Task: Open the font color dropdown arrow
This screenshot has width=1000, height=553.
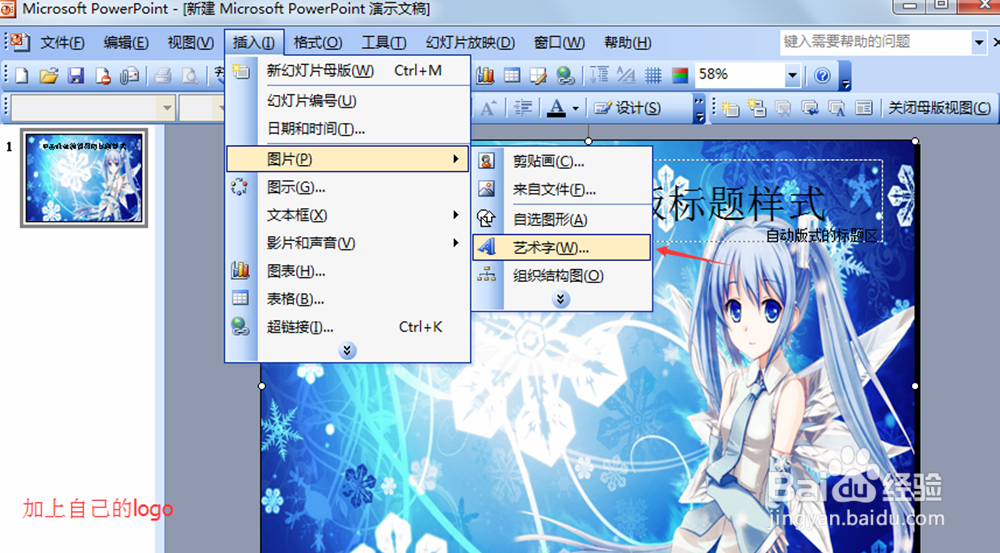Action: (x=575, y=108)
